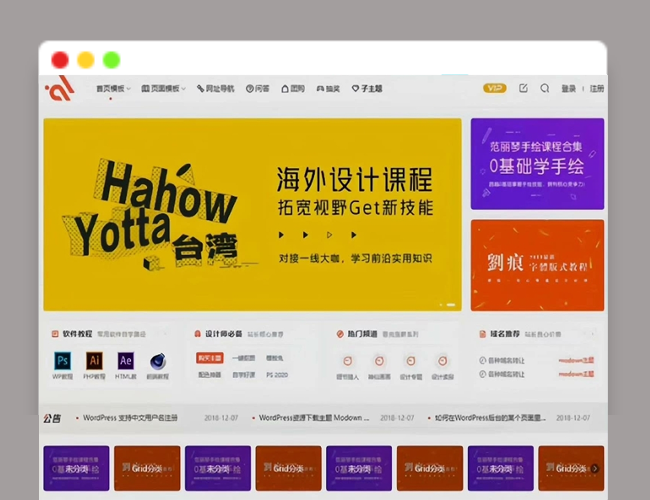Open the After Effects Ae tutorial icon
This screenshot has width=650, height=500.
pos(126,360)
